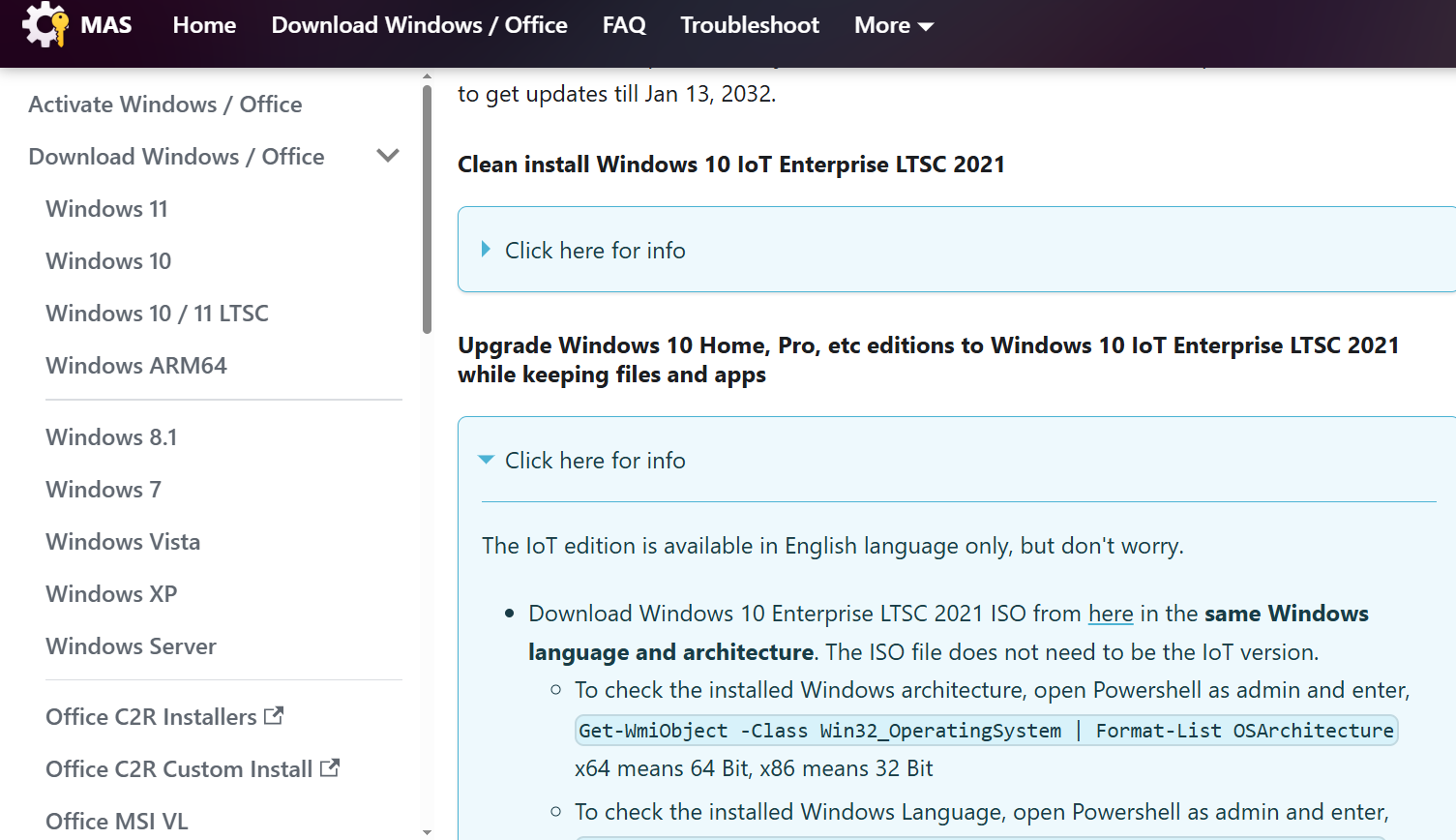This screenshot has width=1456, height=840.
Task: Click 'x64 means 64 Bit, x86 means 32 Bit'
Action: click(x=754, y=768)
